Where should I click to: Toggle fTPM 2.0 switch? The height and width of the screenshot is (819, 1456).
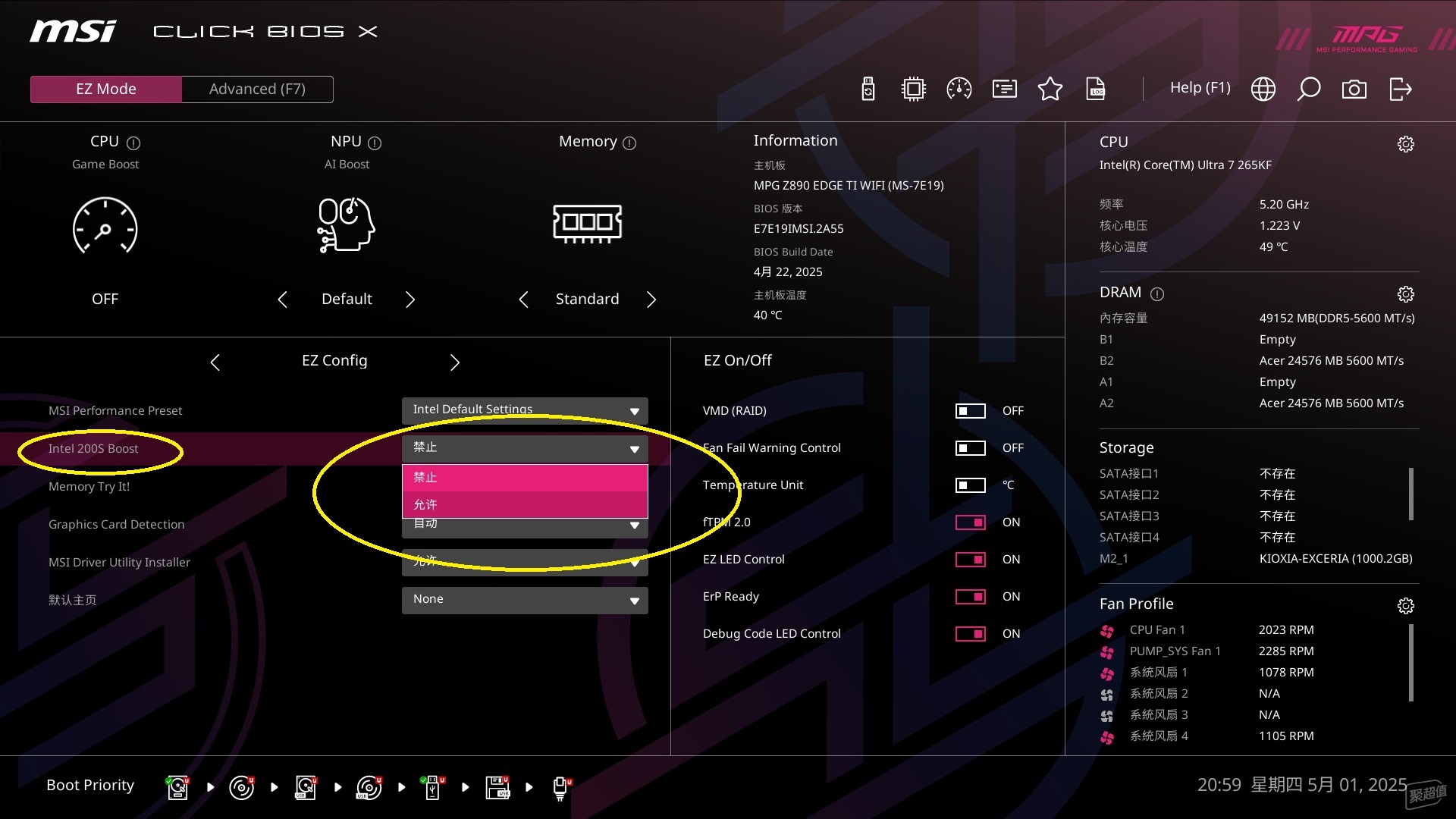970,522
